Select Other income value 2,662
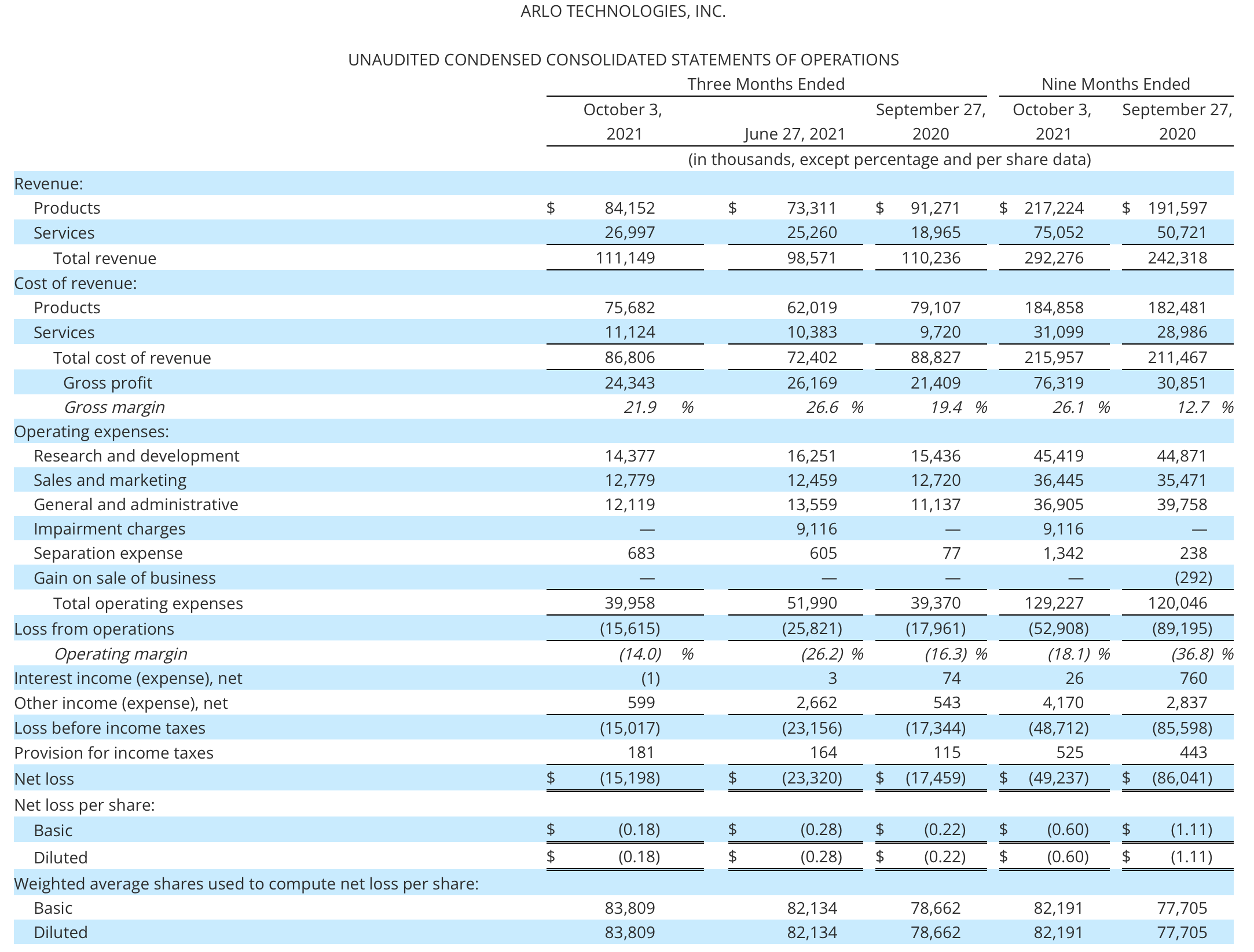The height and width of the screenshot is (952, 1254). (816, 702)
